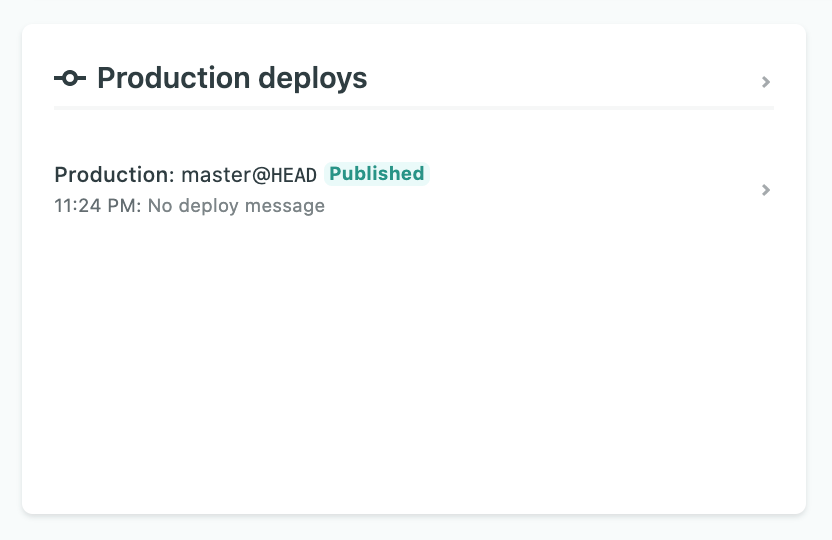Click the circle in the commit icon
832x540 pixels.
pos(70,79)
